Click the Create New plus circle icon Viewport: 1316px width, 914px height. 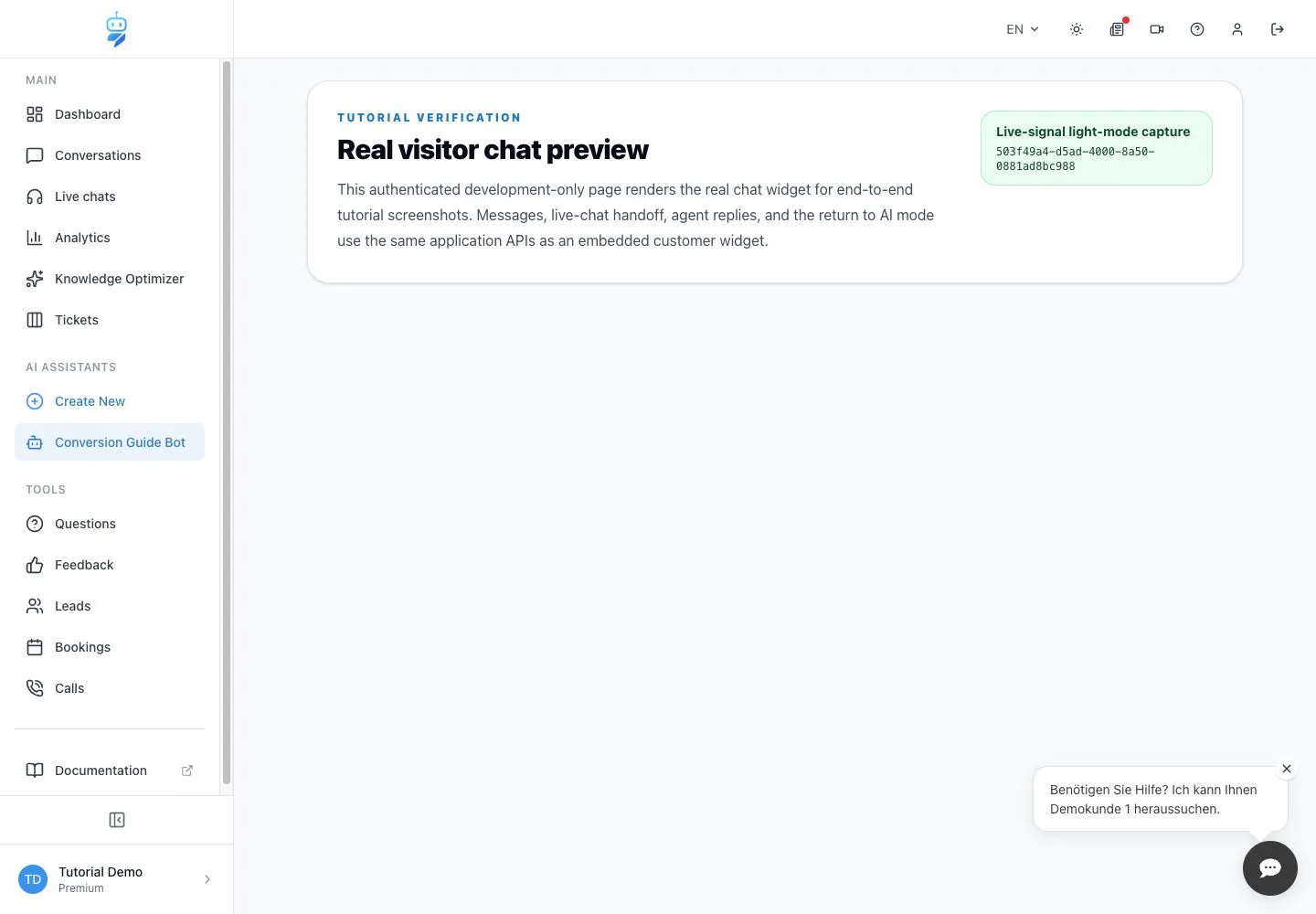(35, 401)
